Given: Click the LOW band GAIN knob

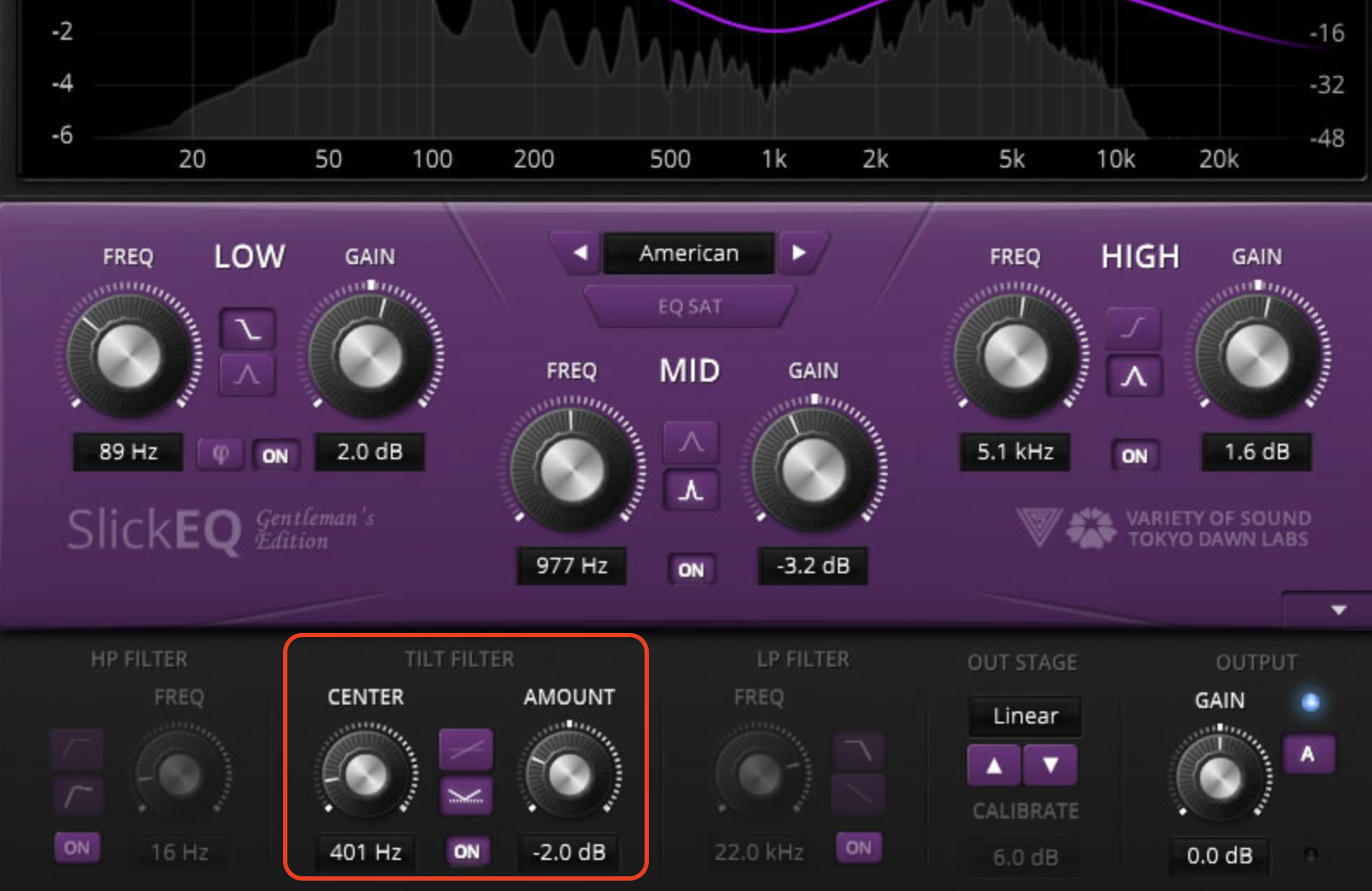Looking at the screenshot, I should coord(371,355).
